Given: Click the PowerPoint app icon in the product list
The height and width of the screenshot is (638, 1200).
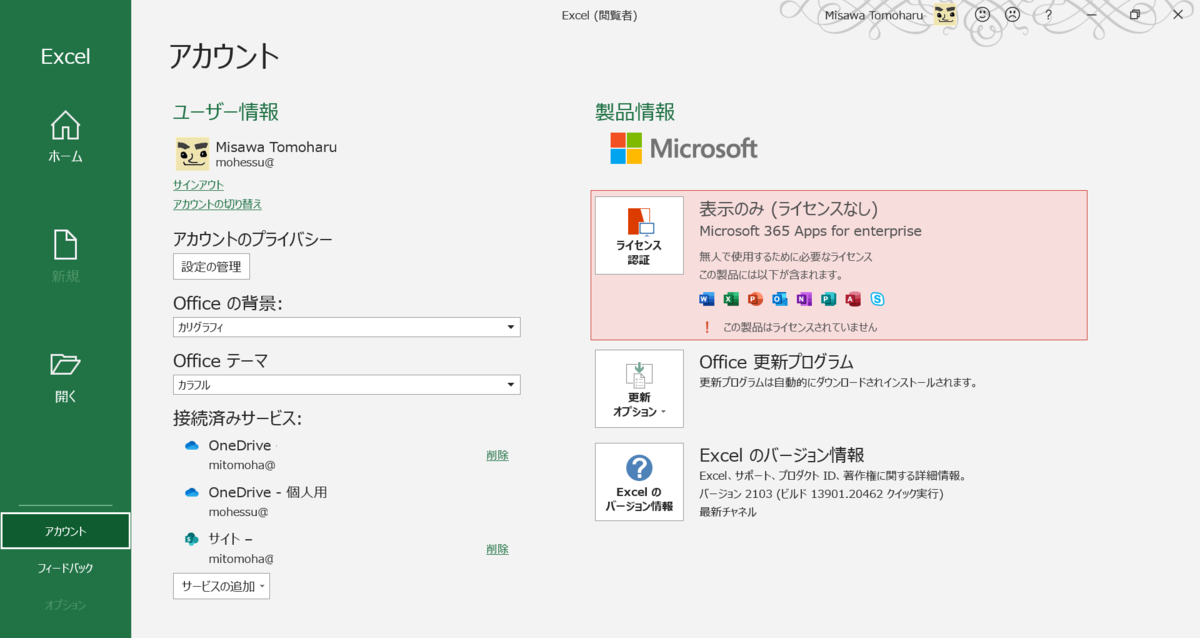Looking at the screenshot, I should point(755,299).
